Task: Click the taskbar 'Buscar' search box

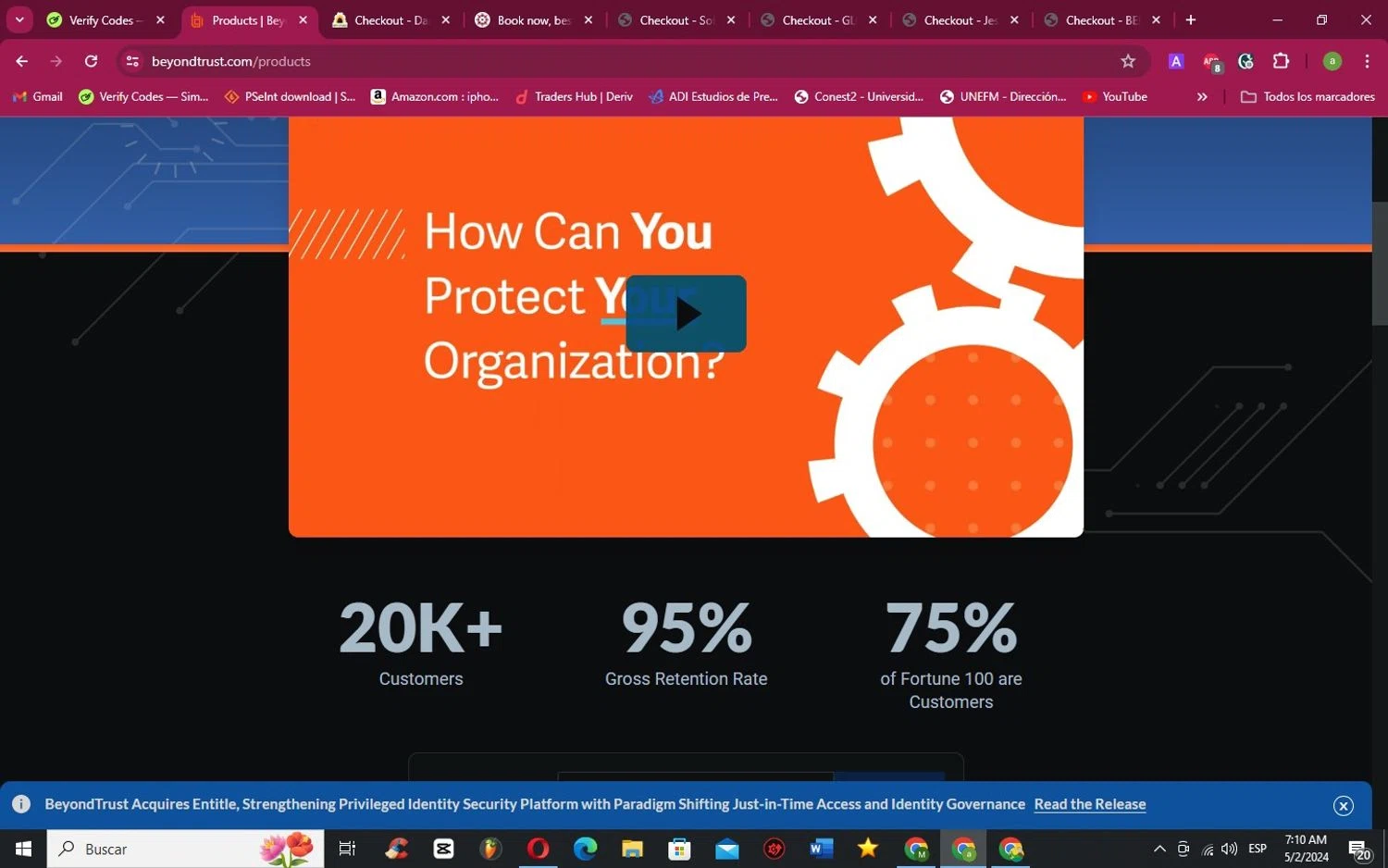Action: [185, 849]
